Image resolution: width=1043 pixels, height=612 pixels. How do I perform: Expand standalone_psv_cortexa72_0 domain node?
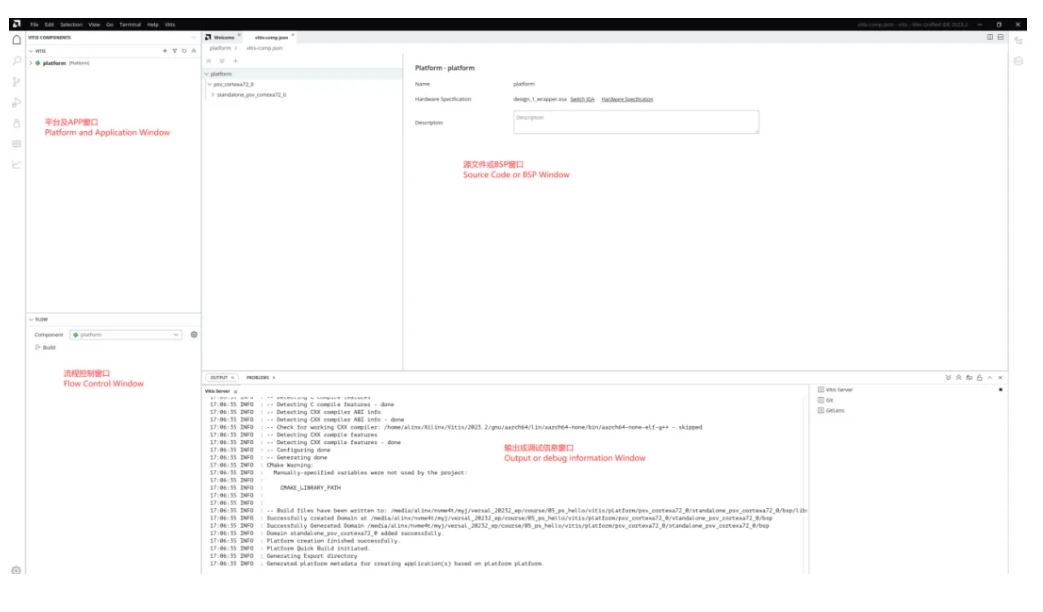[212, 94]
